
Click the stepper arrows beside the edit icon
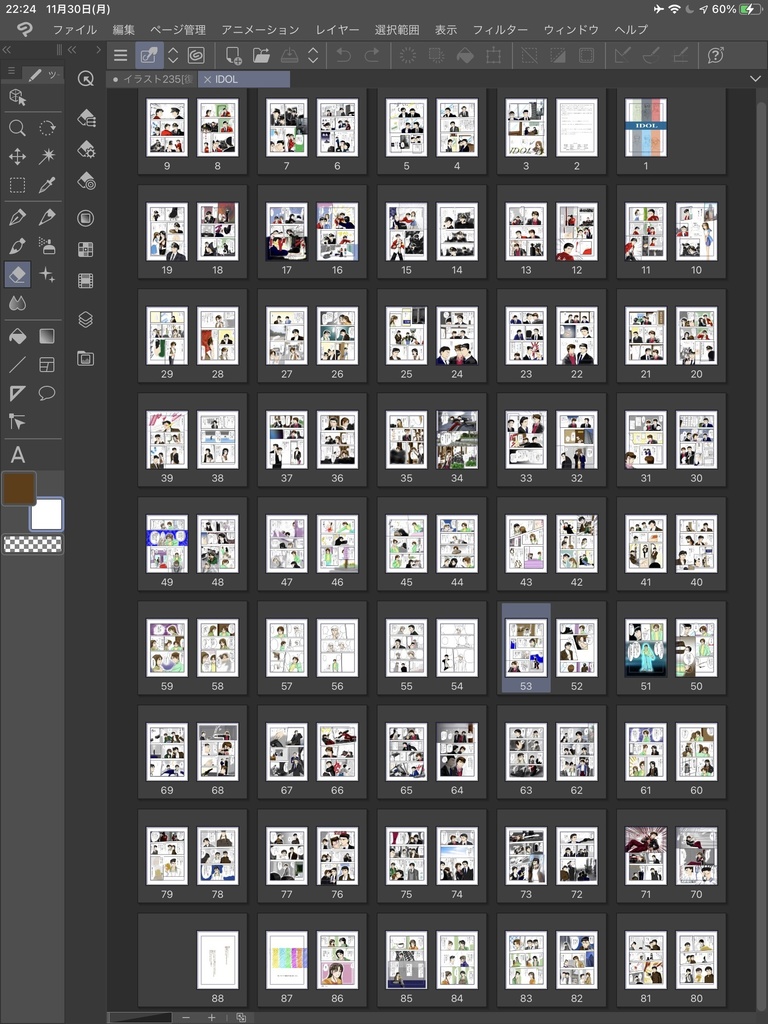coord(173,56)
